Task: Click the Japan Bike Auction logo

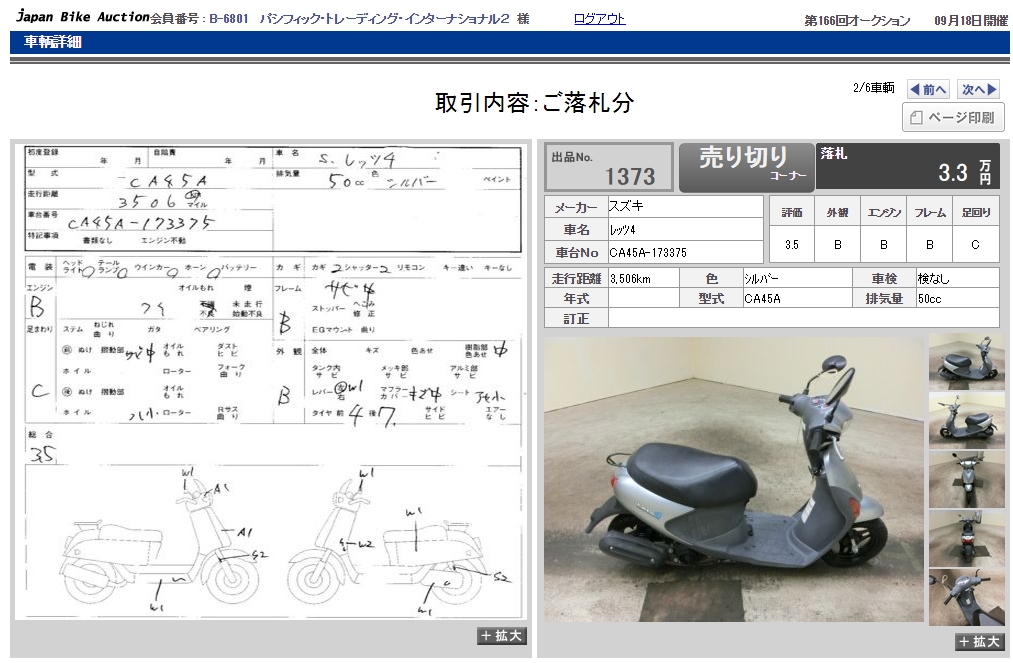Action: point(82,17)
